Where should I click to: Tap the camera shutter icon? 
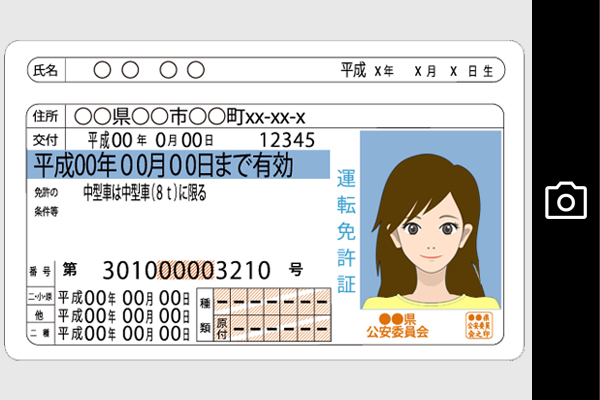point(565,200)
